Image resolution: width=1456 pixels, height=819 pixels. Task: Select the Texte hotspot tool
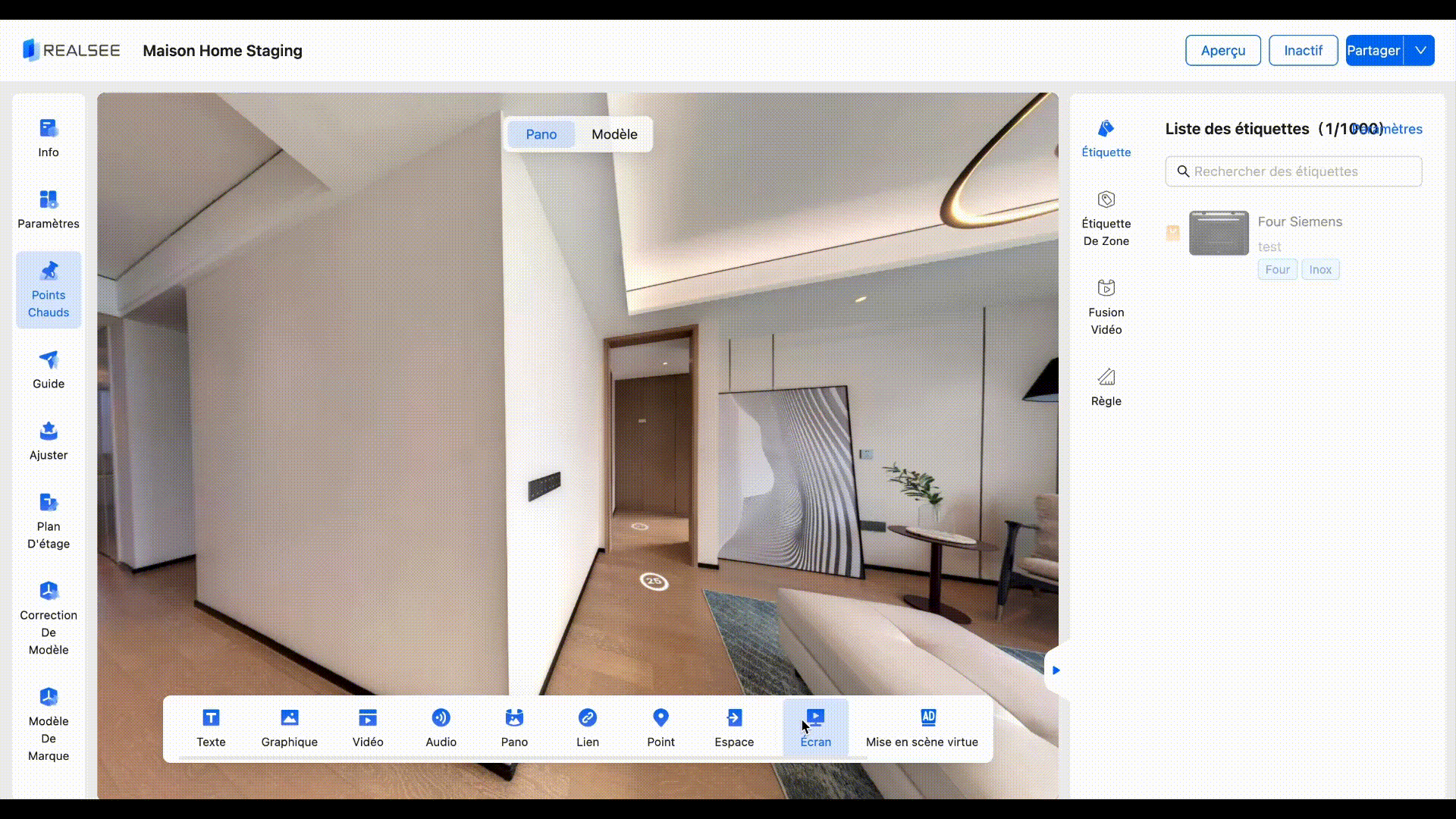211,728
